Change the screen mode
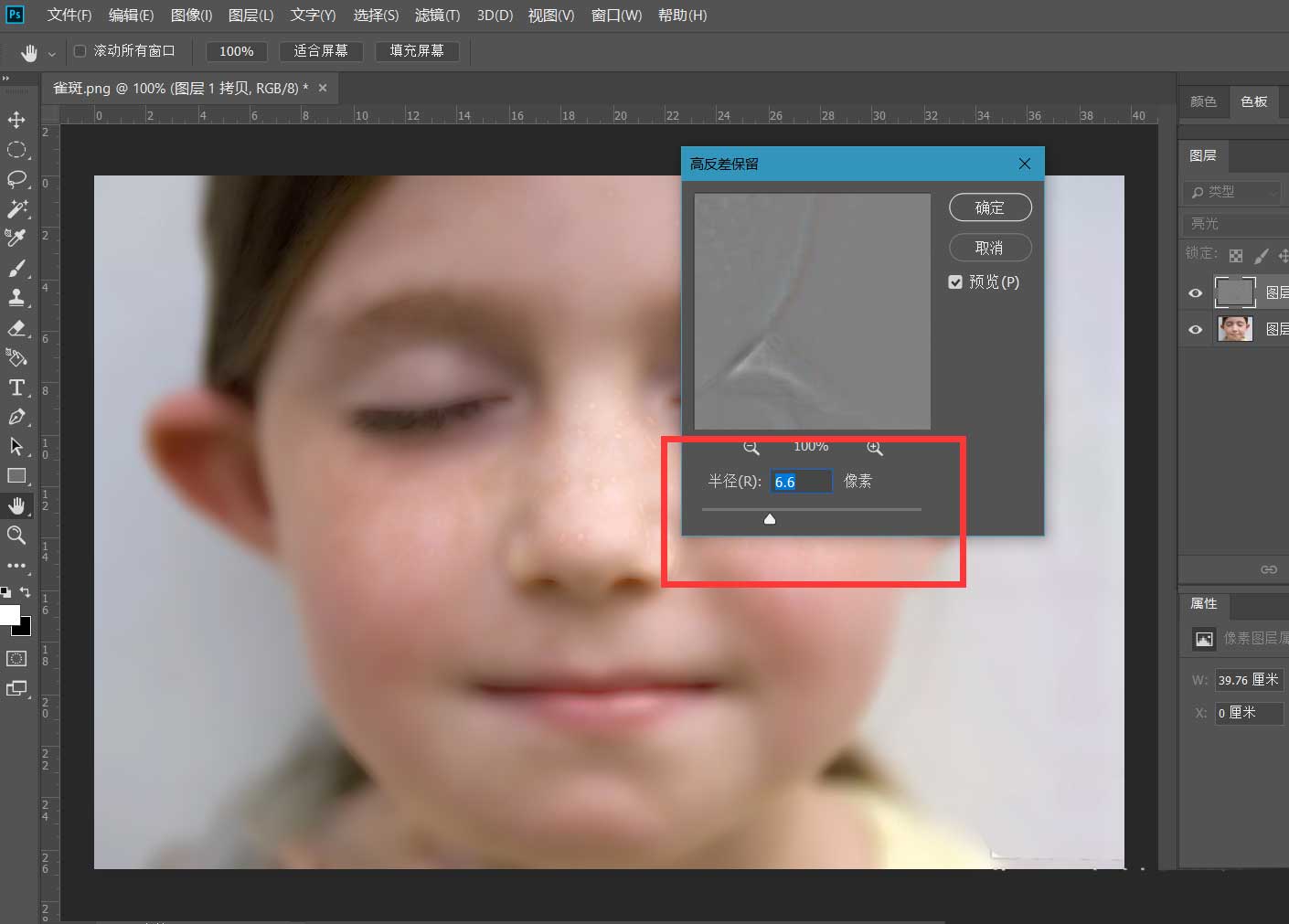1289x924 pixels. [x=16, y=688]
